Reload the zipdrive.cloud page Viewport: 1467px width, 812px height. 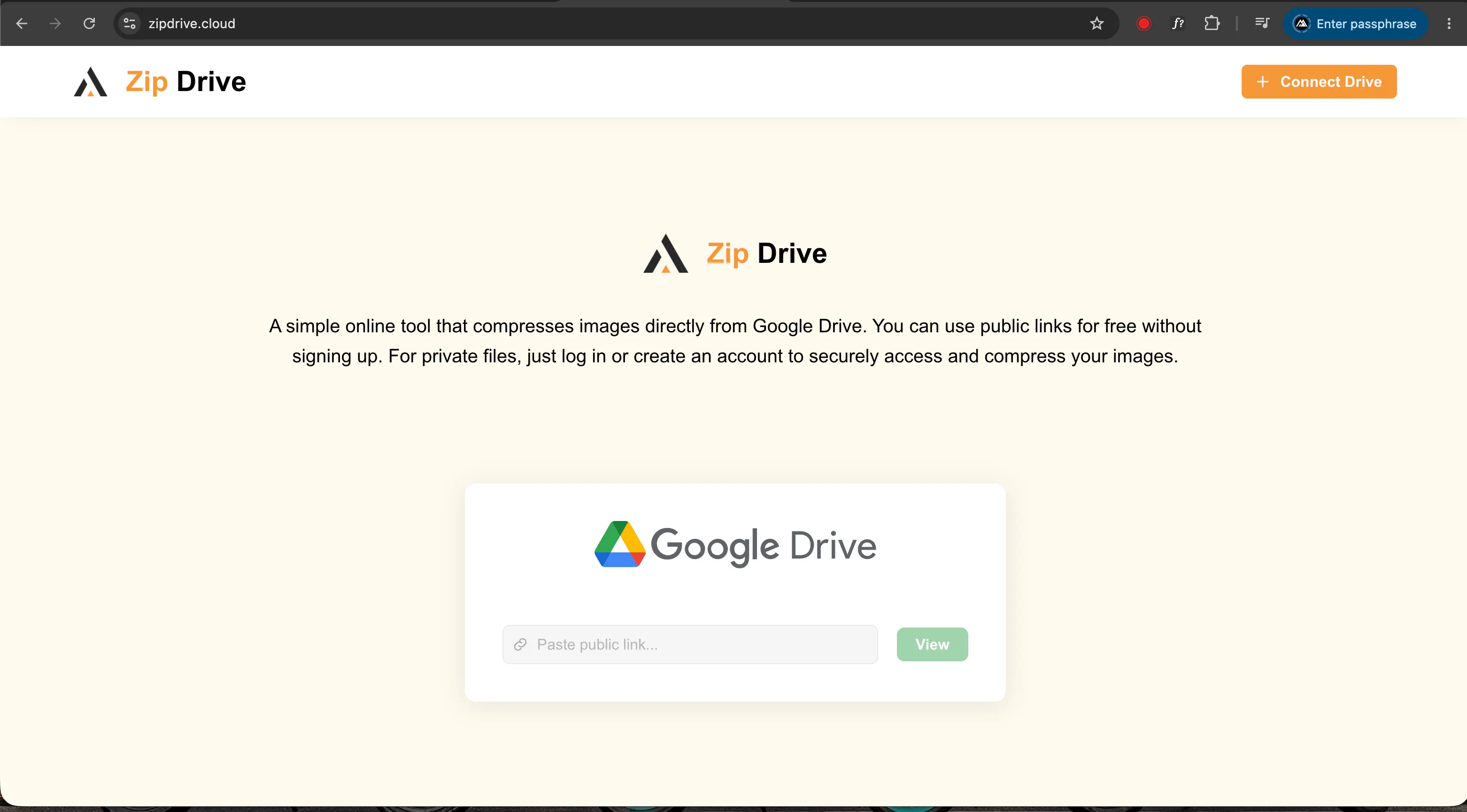pyautogui.click(x=89, y=23)
